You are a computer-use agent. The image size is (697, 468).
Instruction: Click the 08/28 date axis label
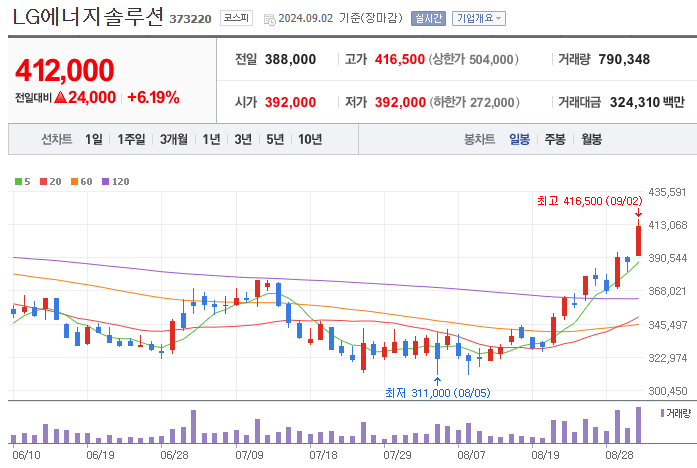click(x=620, y=455)
